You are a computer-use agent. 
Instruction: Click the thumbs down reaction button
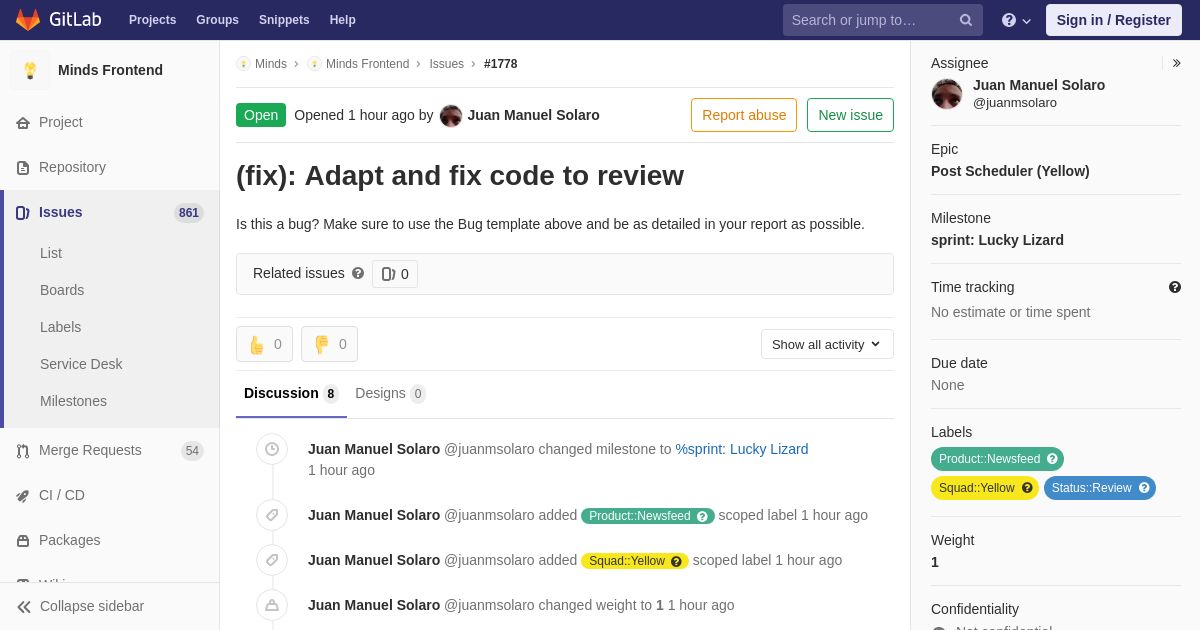[329, 344]
